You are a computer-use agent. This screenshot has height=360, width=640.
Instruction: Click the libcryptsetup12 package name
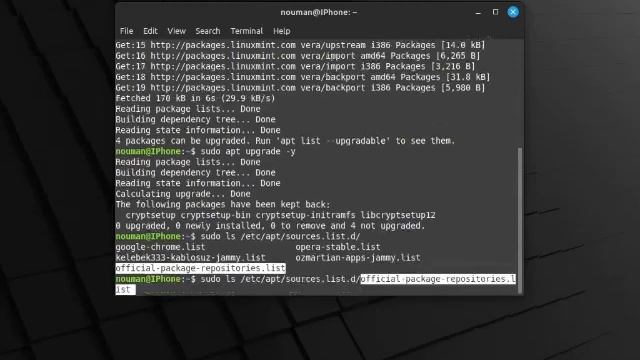tap(398, 215)
